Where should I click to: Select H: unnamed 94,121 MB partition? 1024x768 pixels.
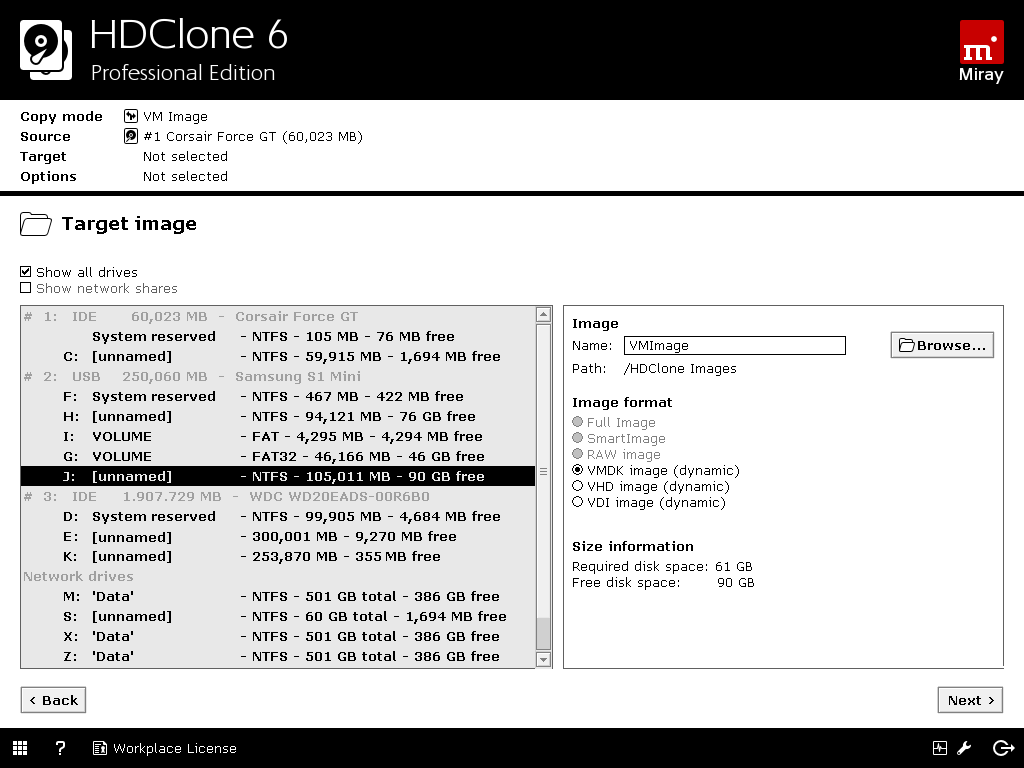[278, 417]
